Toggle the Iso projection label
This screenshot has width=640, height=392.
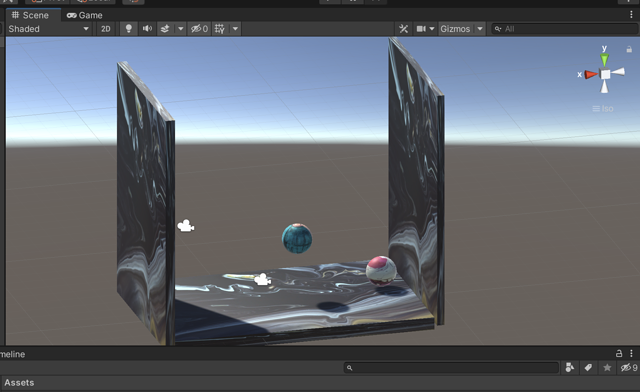click(x=603, y=109)
